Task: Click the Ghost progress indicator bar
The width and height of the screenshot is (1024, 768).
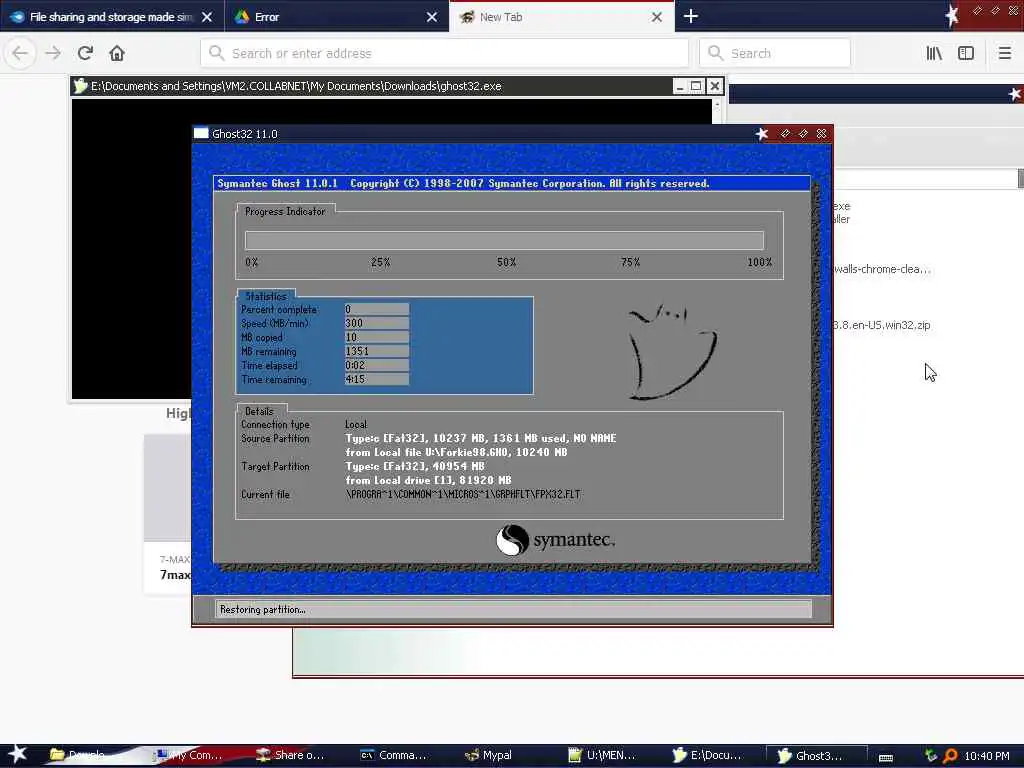Action: tap(504, 240)
